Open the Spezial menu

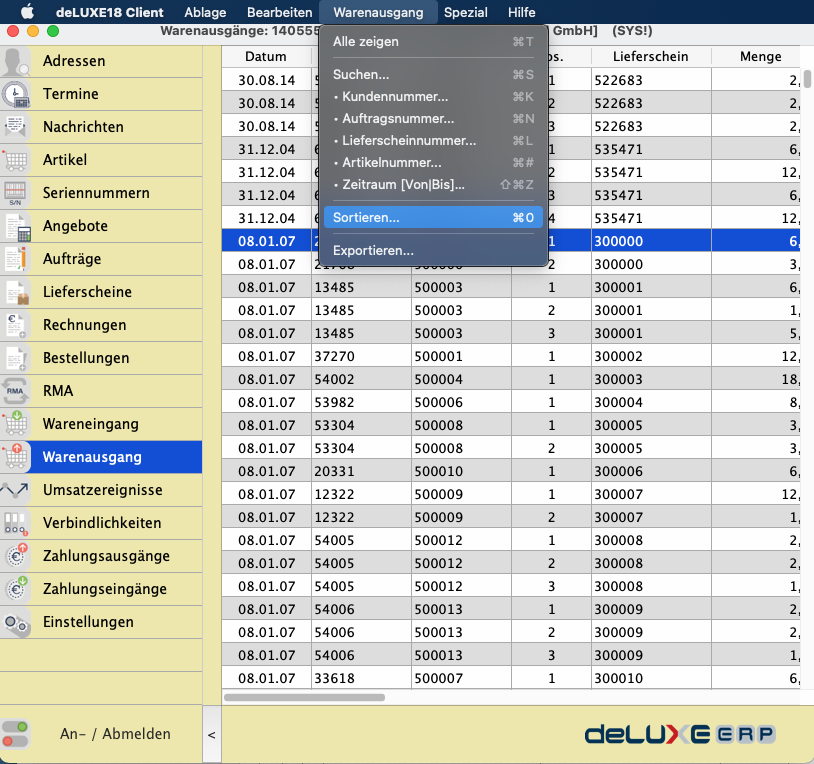point(466,12)
